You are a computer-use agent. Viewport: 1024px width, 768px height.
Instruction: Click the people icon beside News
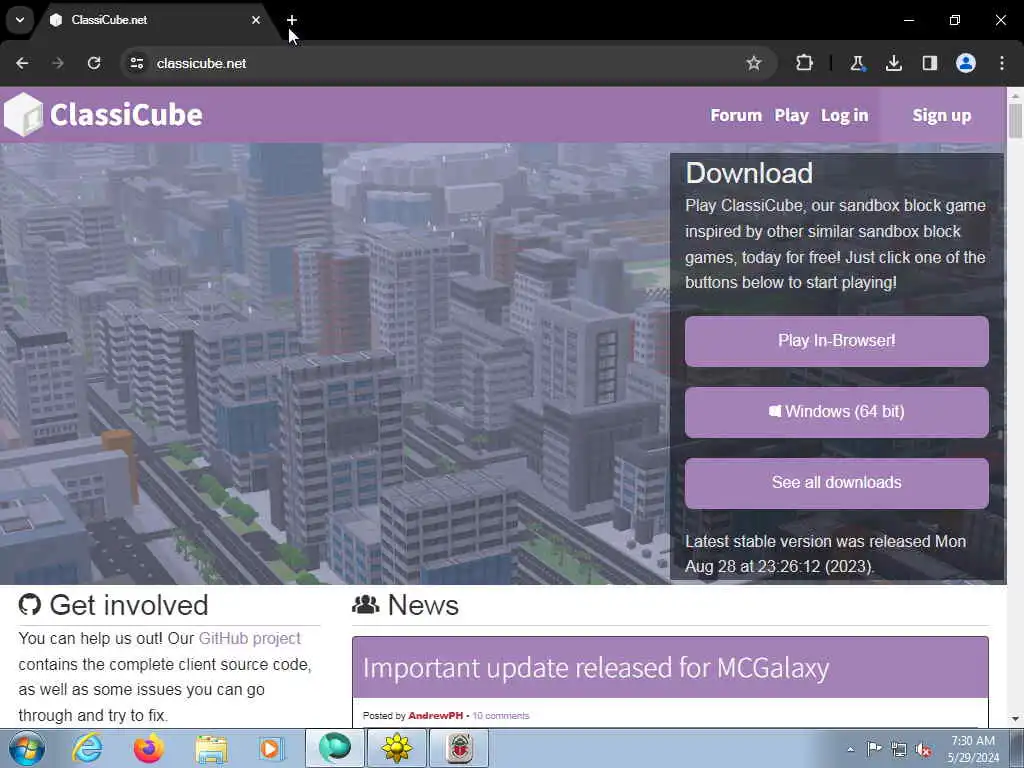[x=366, y=605]
